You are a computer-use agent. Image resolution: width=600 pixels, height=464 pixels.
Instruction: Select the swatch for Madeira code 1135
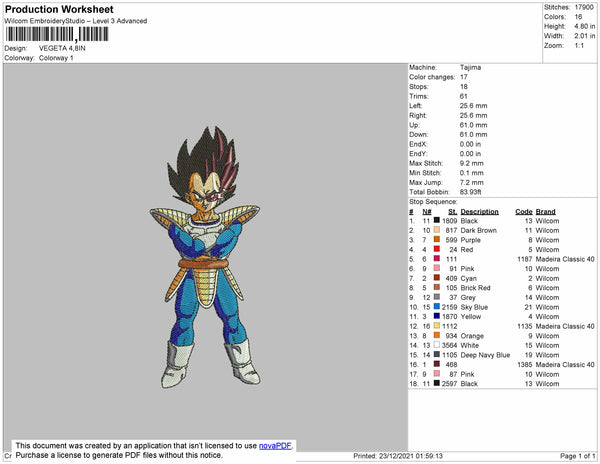pos(437,326)
